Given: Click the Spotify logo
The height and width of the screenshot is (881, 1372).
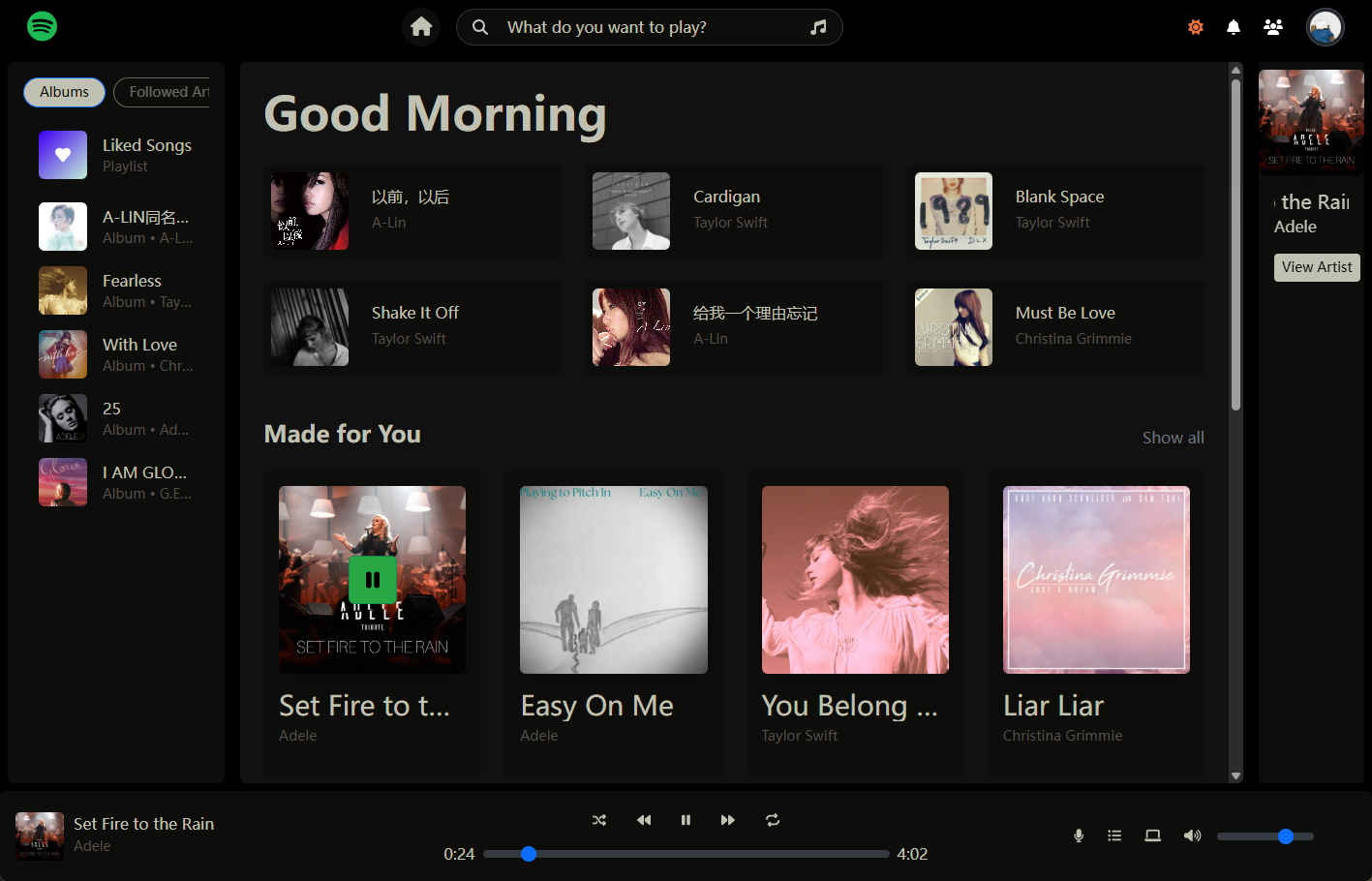Looking at the screenshot, I should 42,26.
